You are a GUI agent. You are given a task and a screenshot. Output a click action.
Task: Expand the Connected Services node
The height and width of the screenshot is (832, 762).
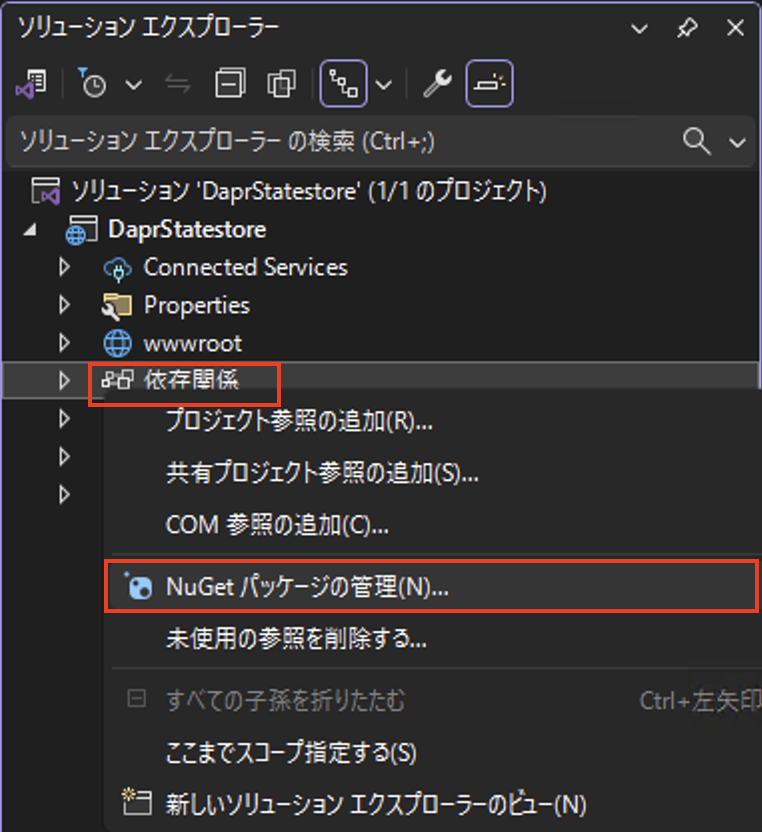(x=64, y=267)
